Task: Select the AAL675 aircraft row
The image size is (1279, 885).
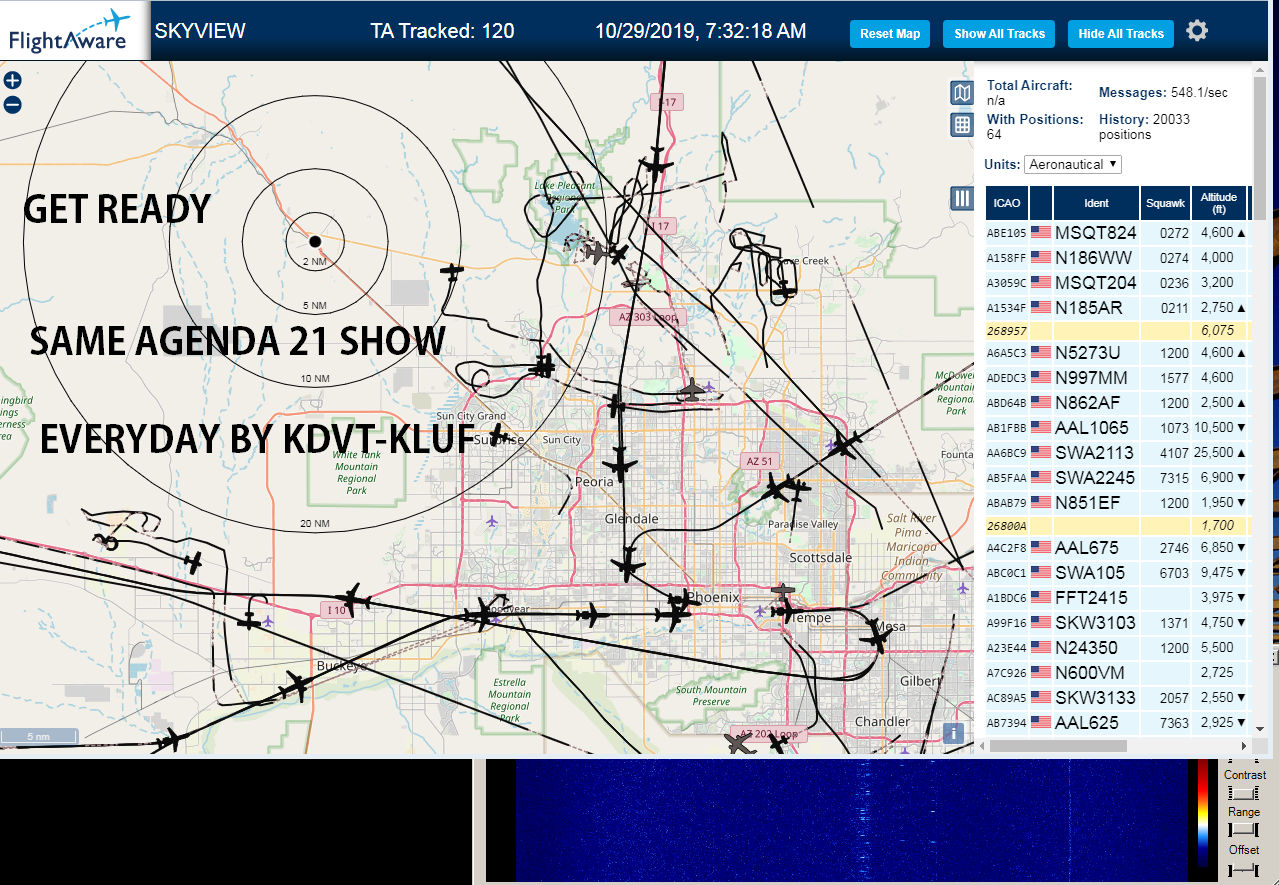Action: tap(1117, 547)
